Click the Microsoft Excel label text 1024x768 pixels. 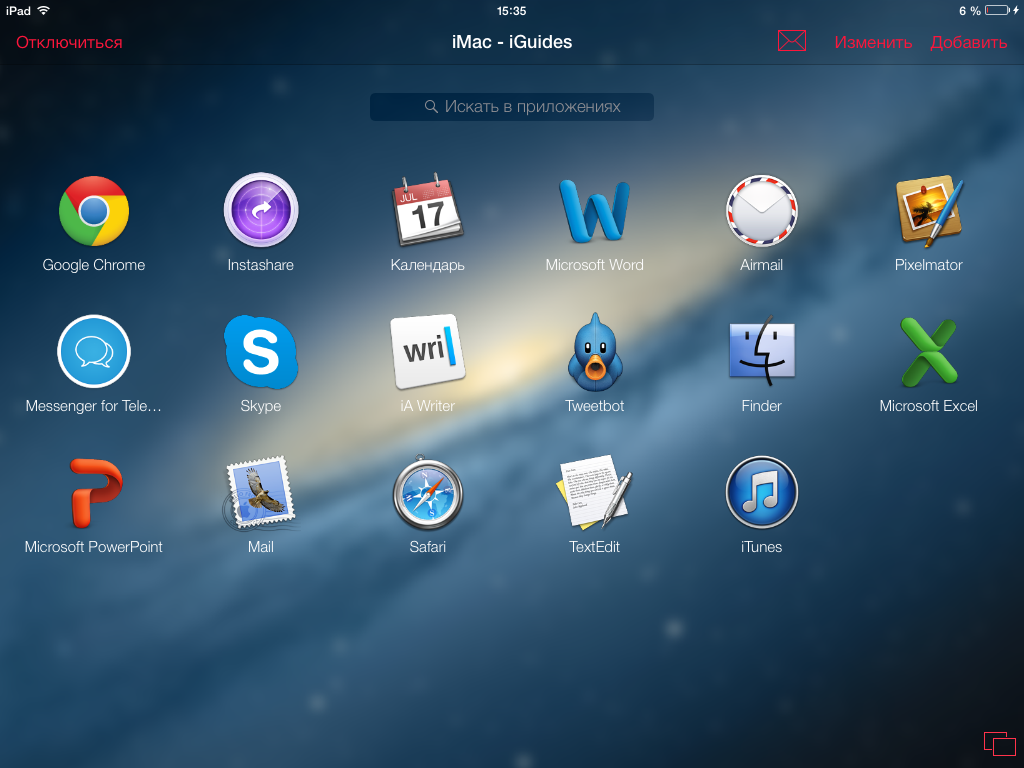coord(929,406)
